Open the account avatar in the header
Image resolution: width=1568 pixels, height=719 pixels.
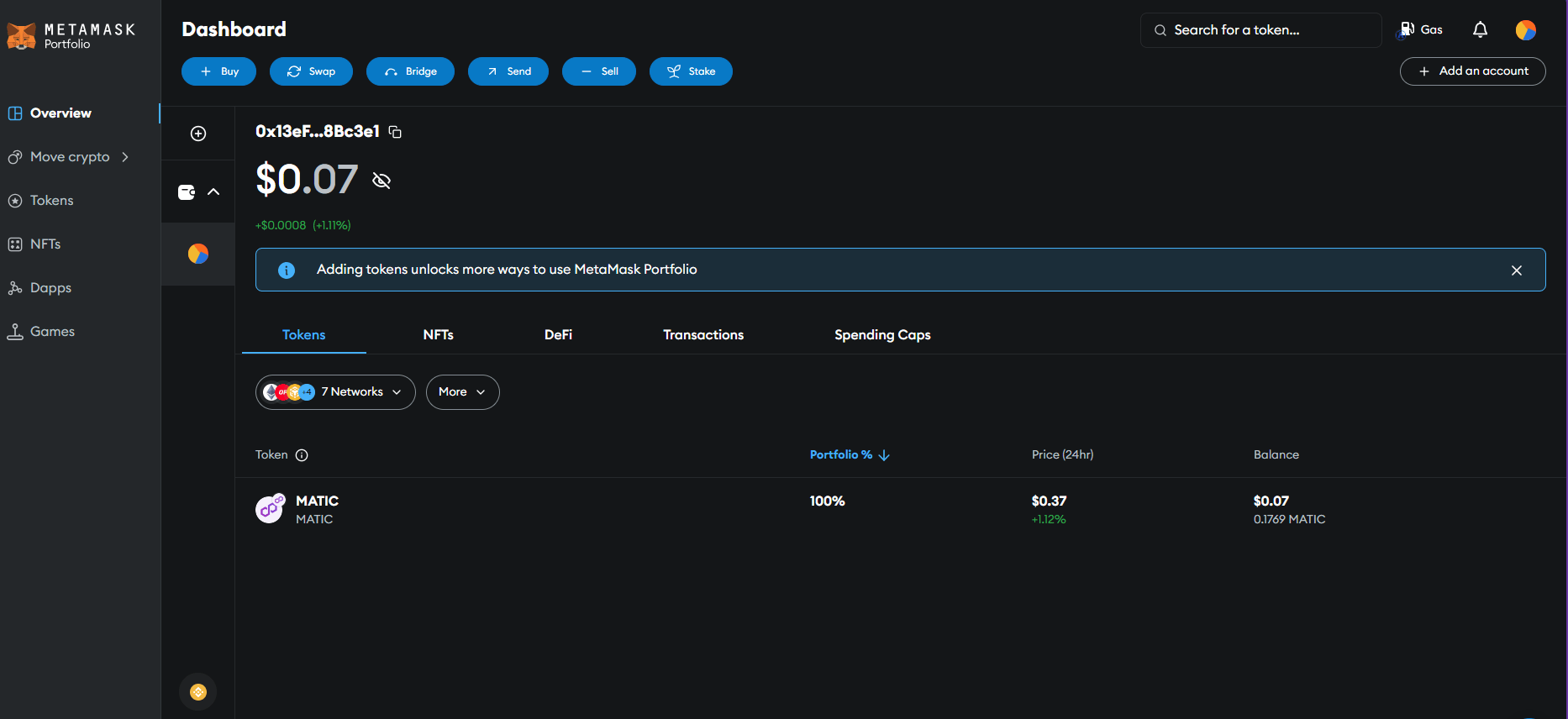1526,30
